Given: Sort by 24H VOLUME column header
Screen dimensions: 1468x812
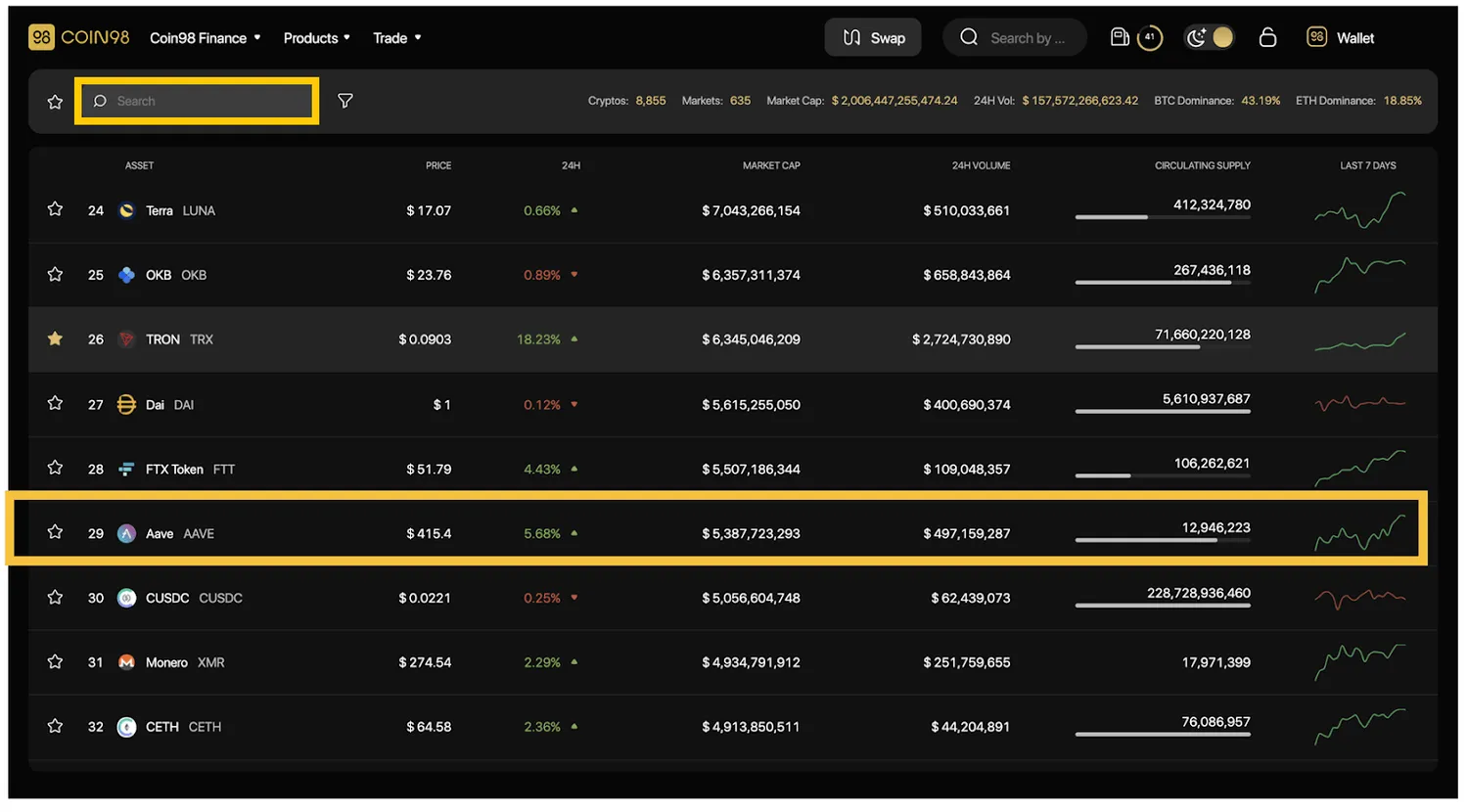Looking at the screenshot, I should (x=981, y=165).
